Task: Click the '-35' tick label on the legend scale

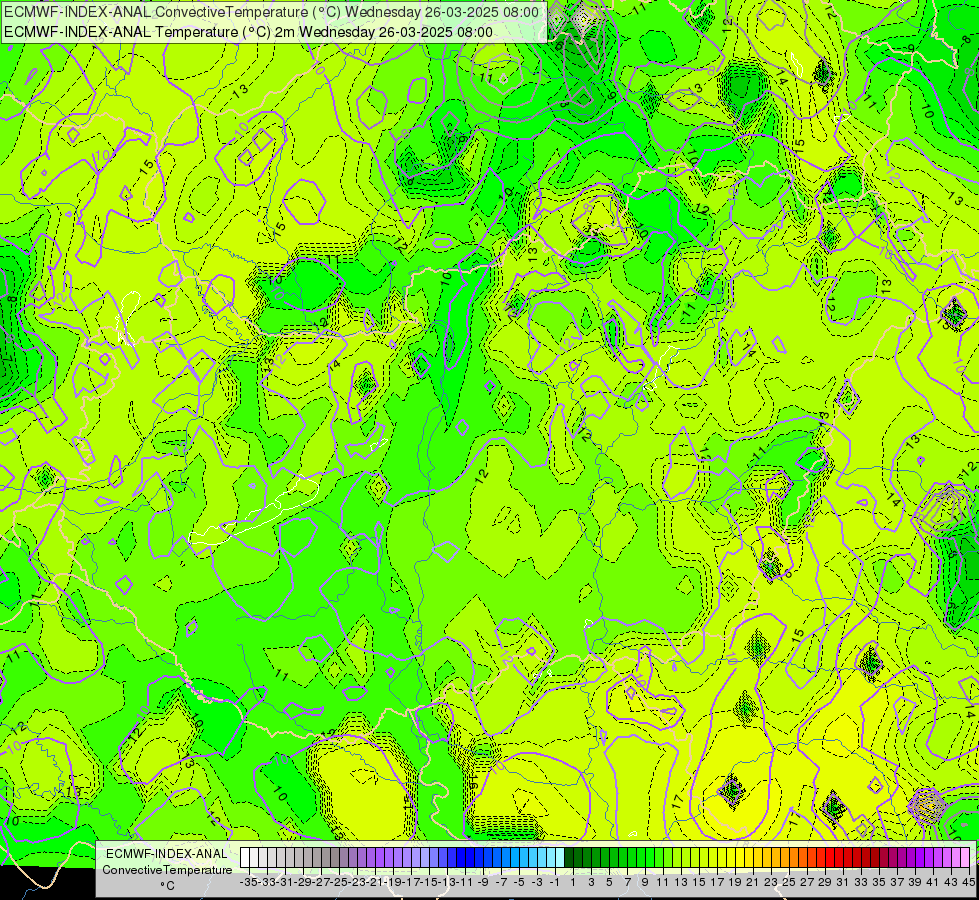Action: coord(248,882)
